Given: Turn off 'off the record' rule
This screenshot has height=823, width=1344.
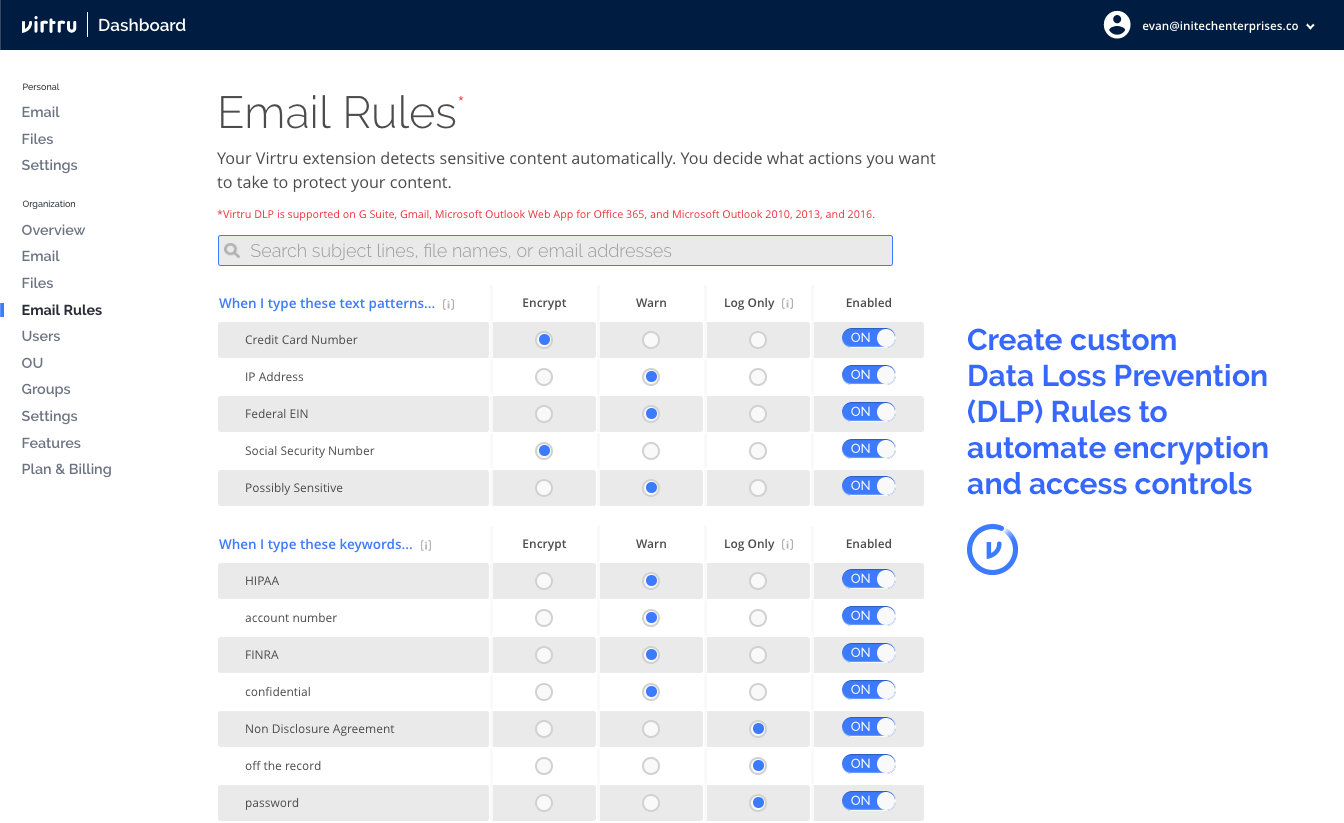Looking at the screenshot, I should click(x=868, y=764).
